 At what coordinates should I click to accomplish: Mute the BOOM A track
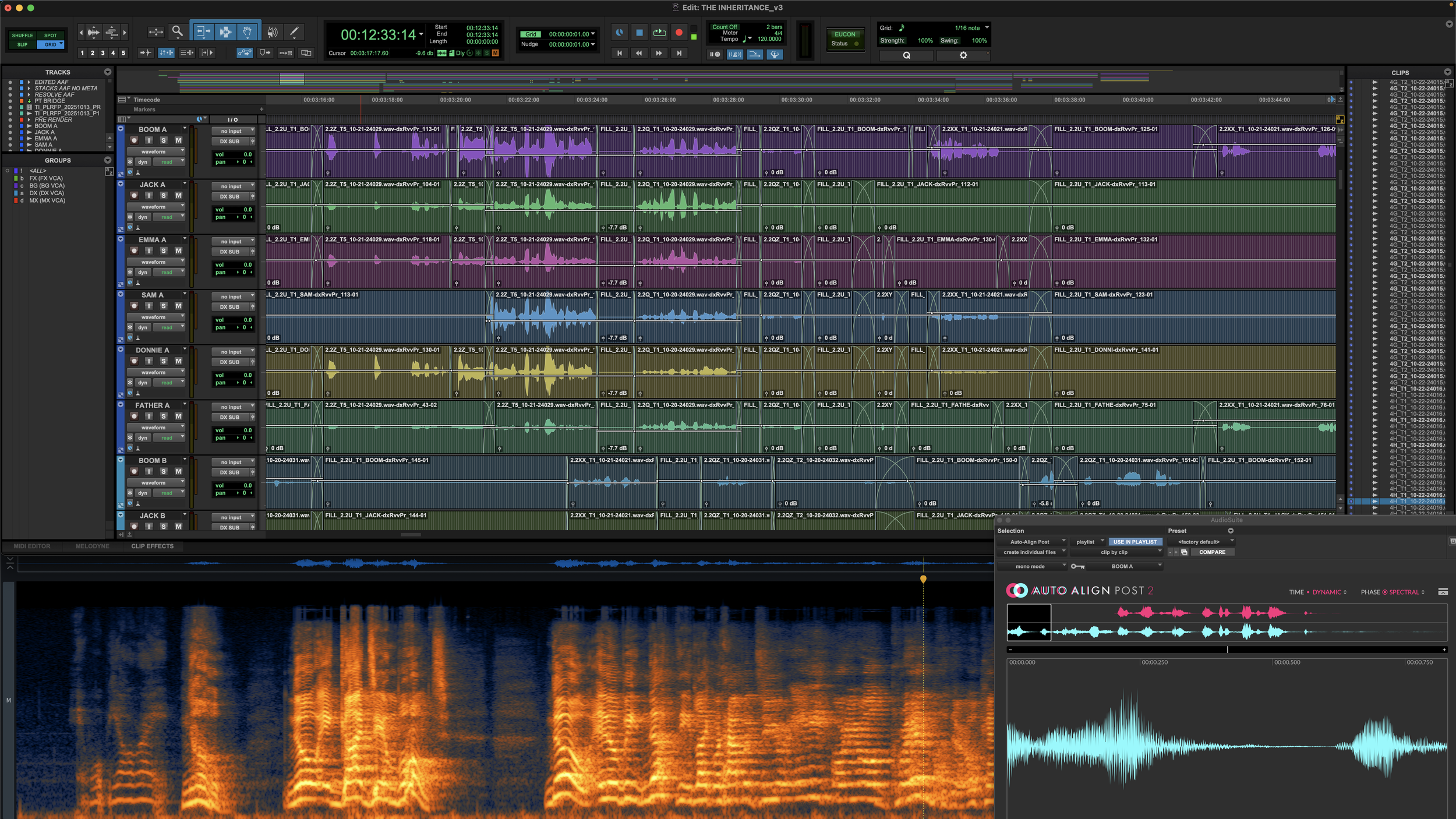point(178,140)
